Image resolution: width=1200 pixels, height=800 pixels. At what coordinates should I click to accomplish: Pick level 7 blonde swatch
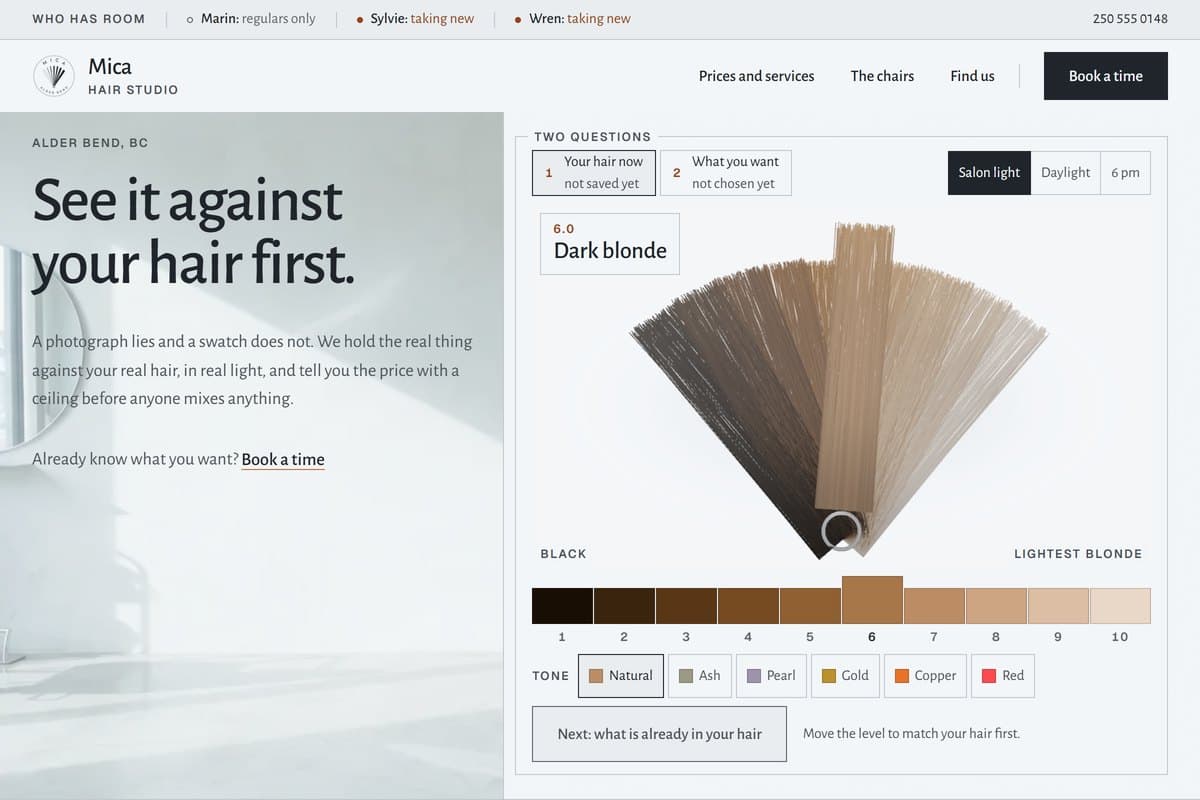(x=934, y=606)
